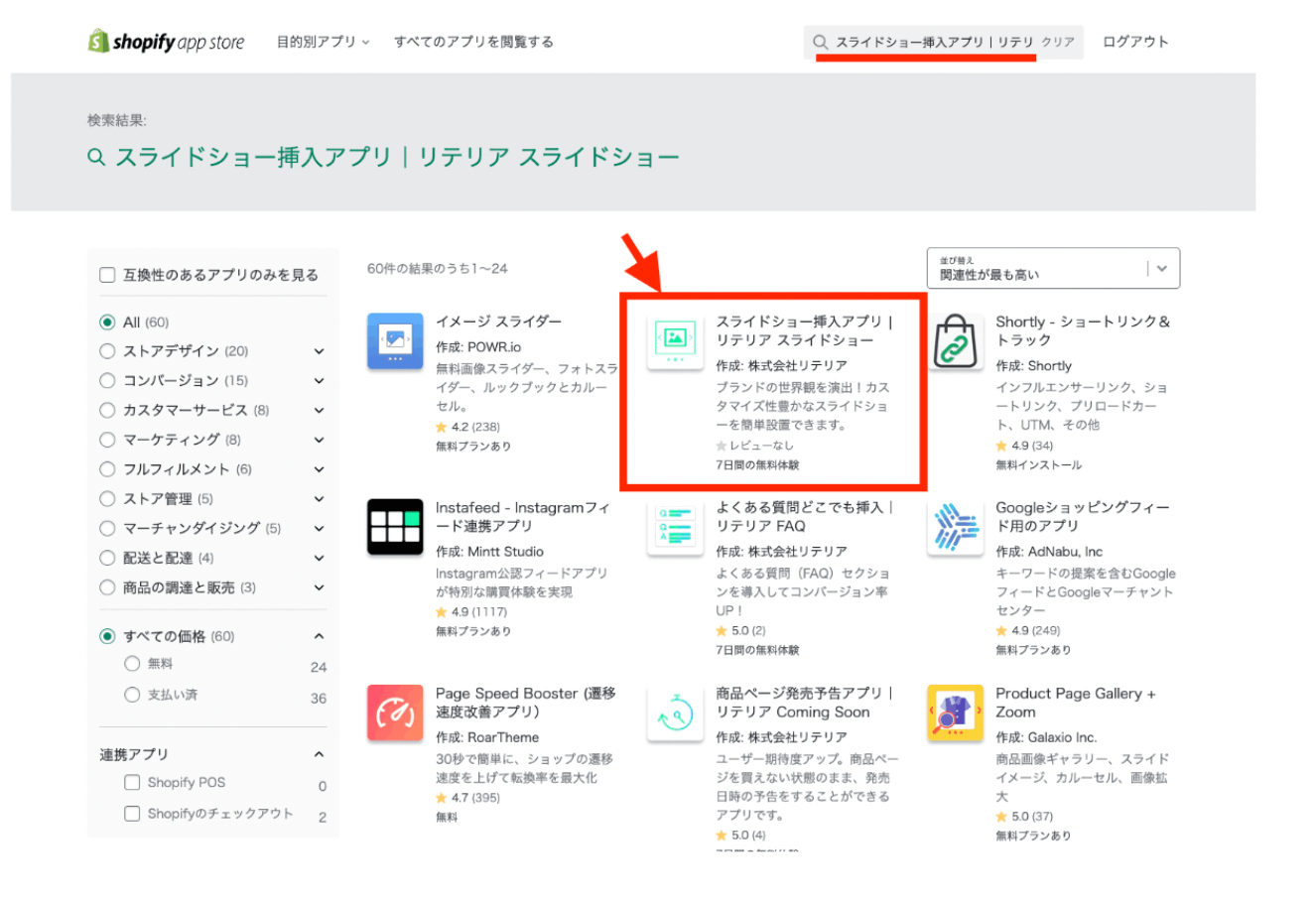The image size is (1316, 906).
Task: Open the Shortly - ショートリンク&トラック title
Action: click(1083, 330)
